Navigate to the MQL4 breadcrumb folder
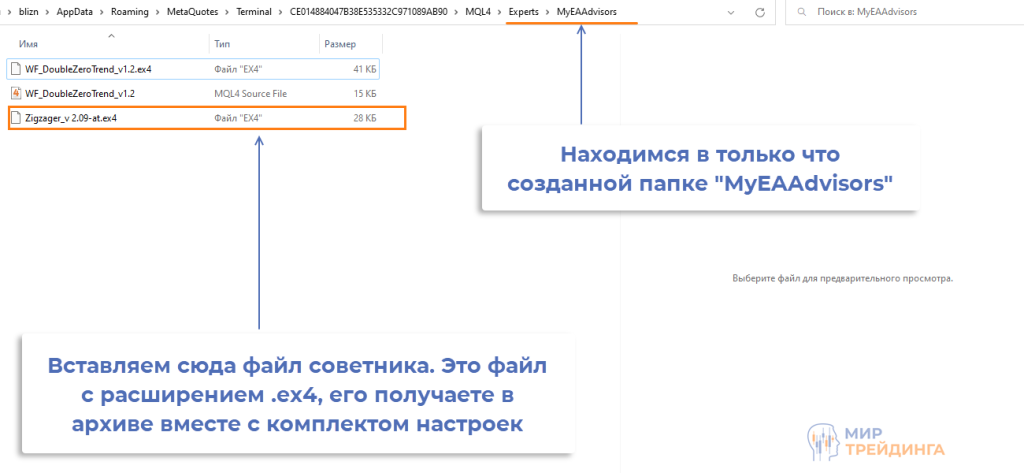 point(478,12)
